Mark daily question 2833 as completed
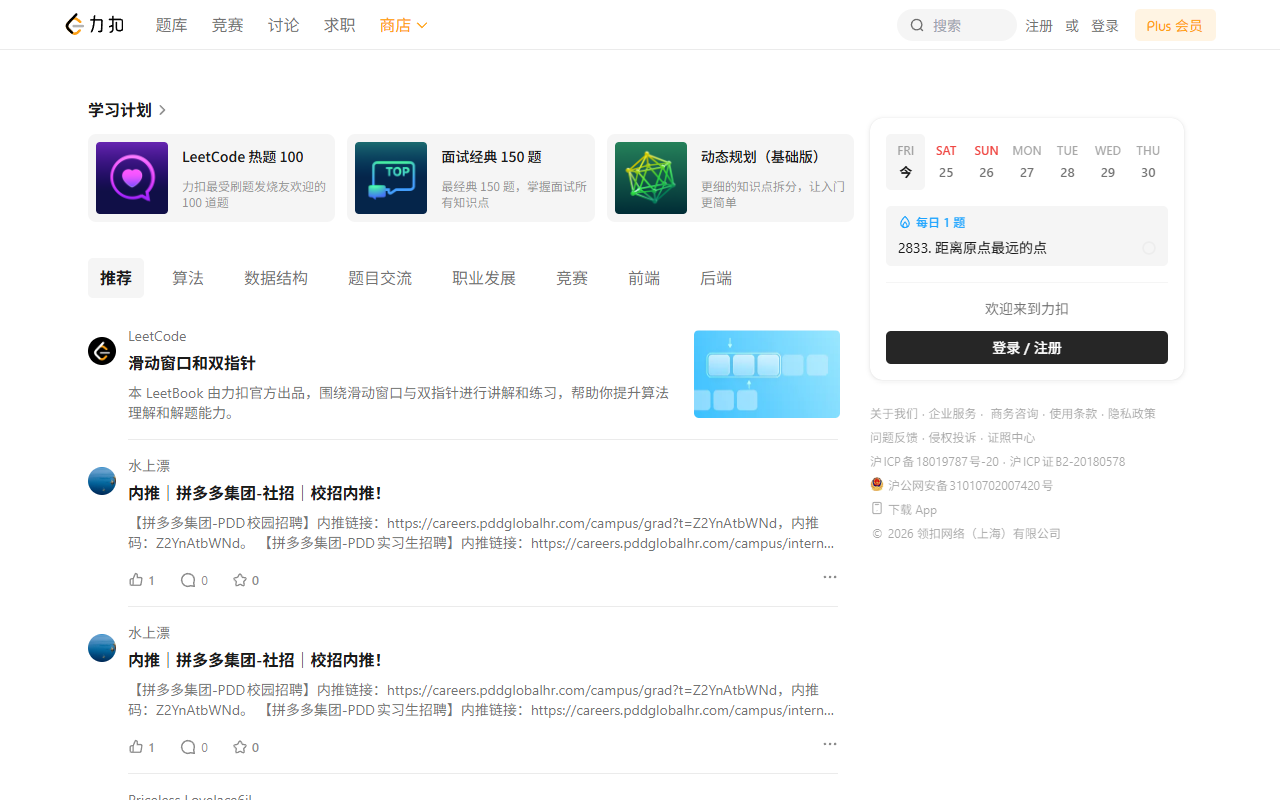 (1148, 247)
